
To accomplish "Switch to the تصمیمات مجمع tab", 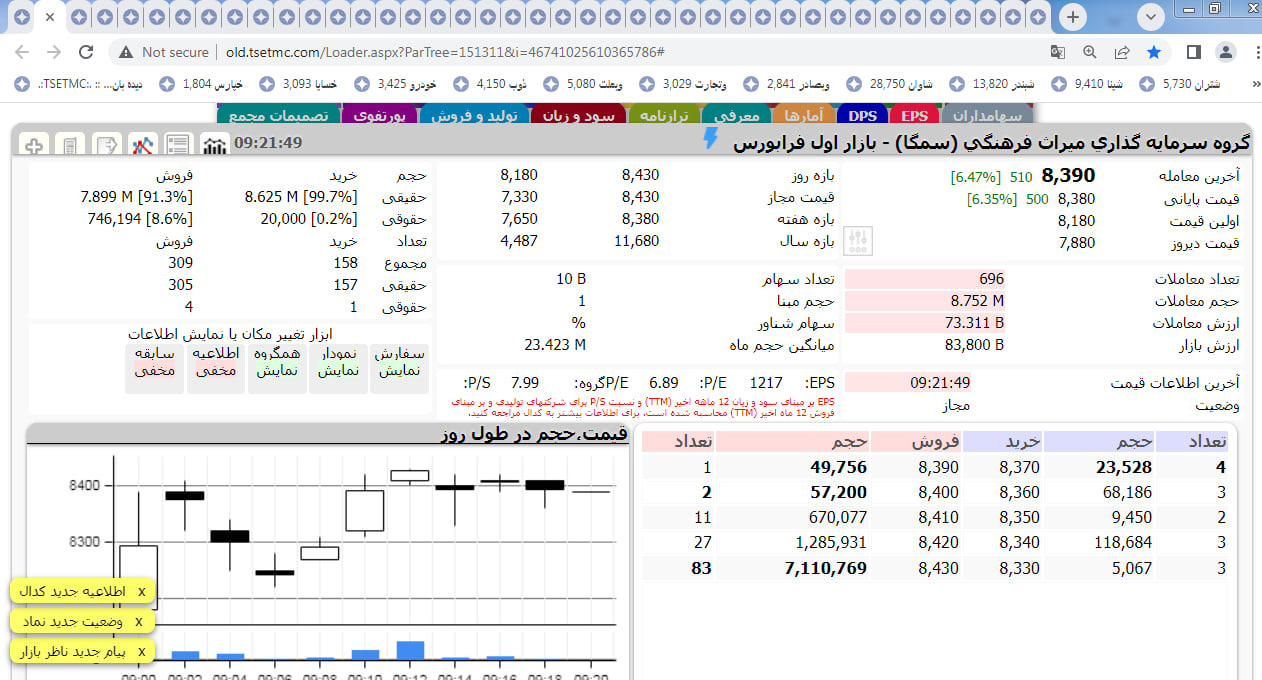I will pyautogui.click(x=278, y=115).
